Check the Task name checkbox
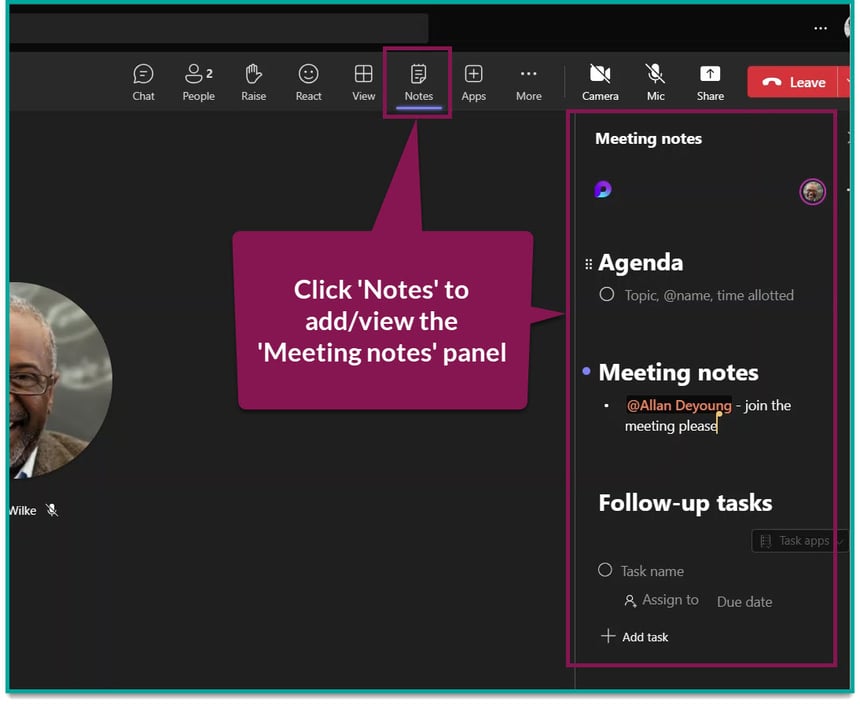 (x=605, y=570)
